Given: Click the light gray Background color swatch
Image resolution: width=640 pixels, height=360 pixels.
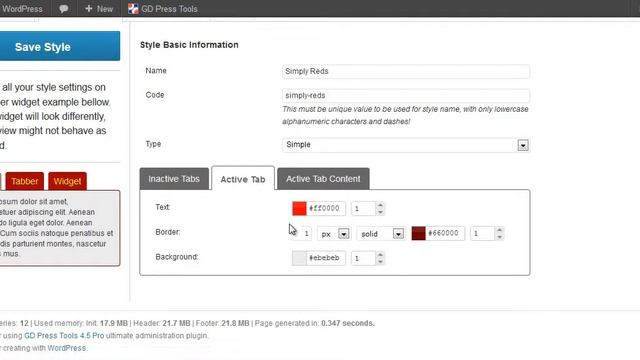Looking at the screenshot, I should [299, 258].
